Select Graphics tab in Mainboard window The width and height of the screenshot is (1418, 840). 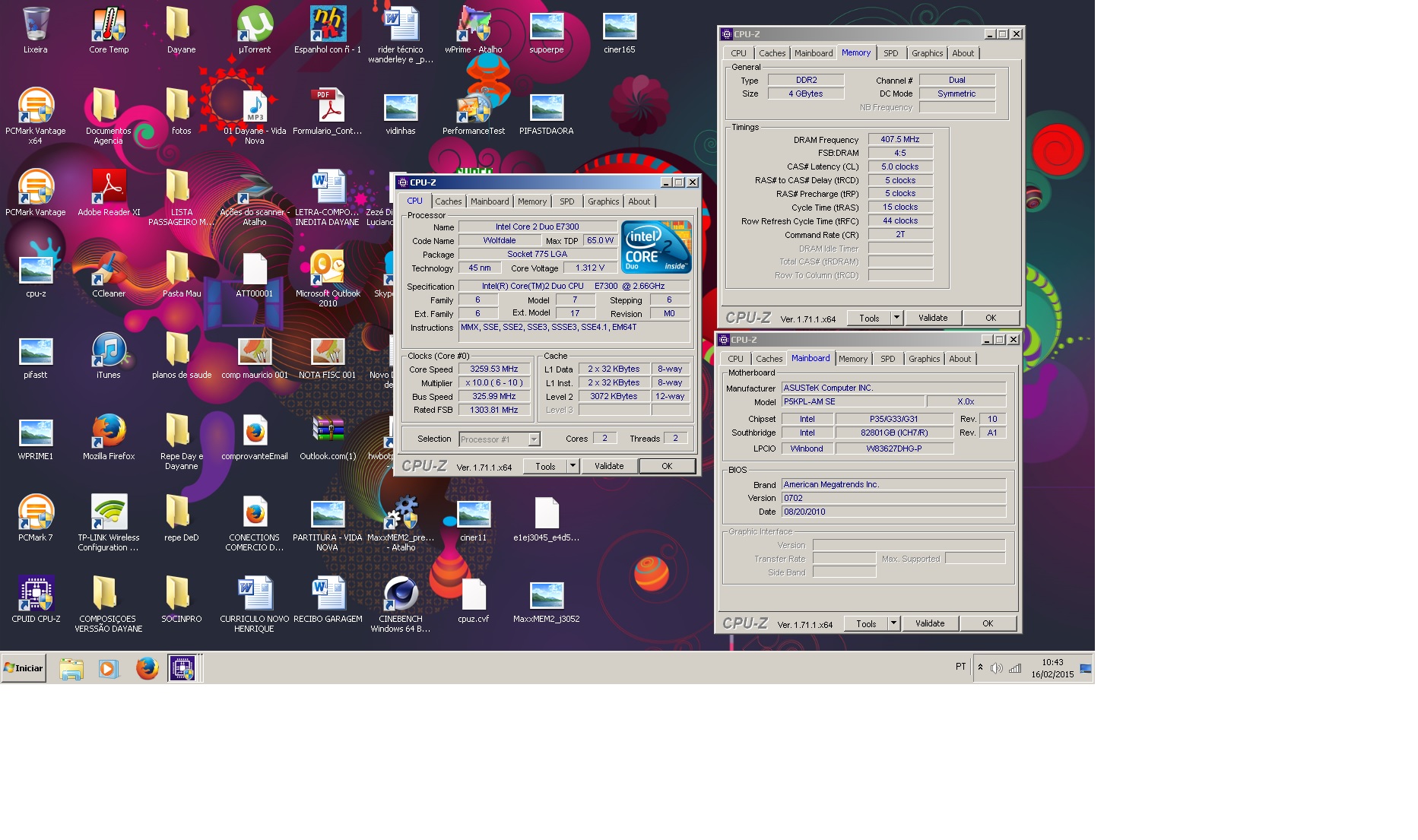pos(925,359)
